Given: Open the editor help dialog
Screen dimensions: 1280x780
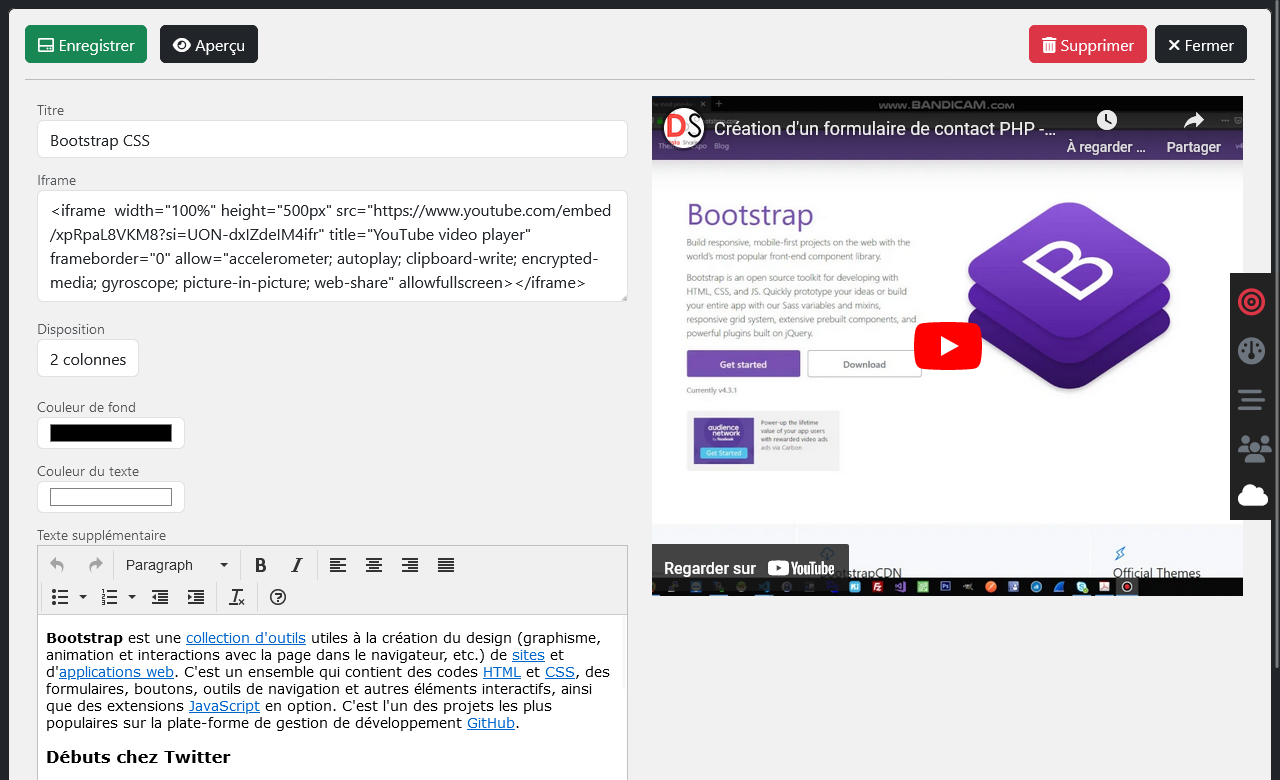Looking at the screenshot, I should [278, 597].
